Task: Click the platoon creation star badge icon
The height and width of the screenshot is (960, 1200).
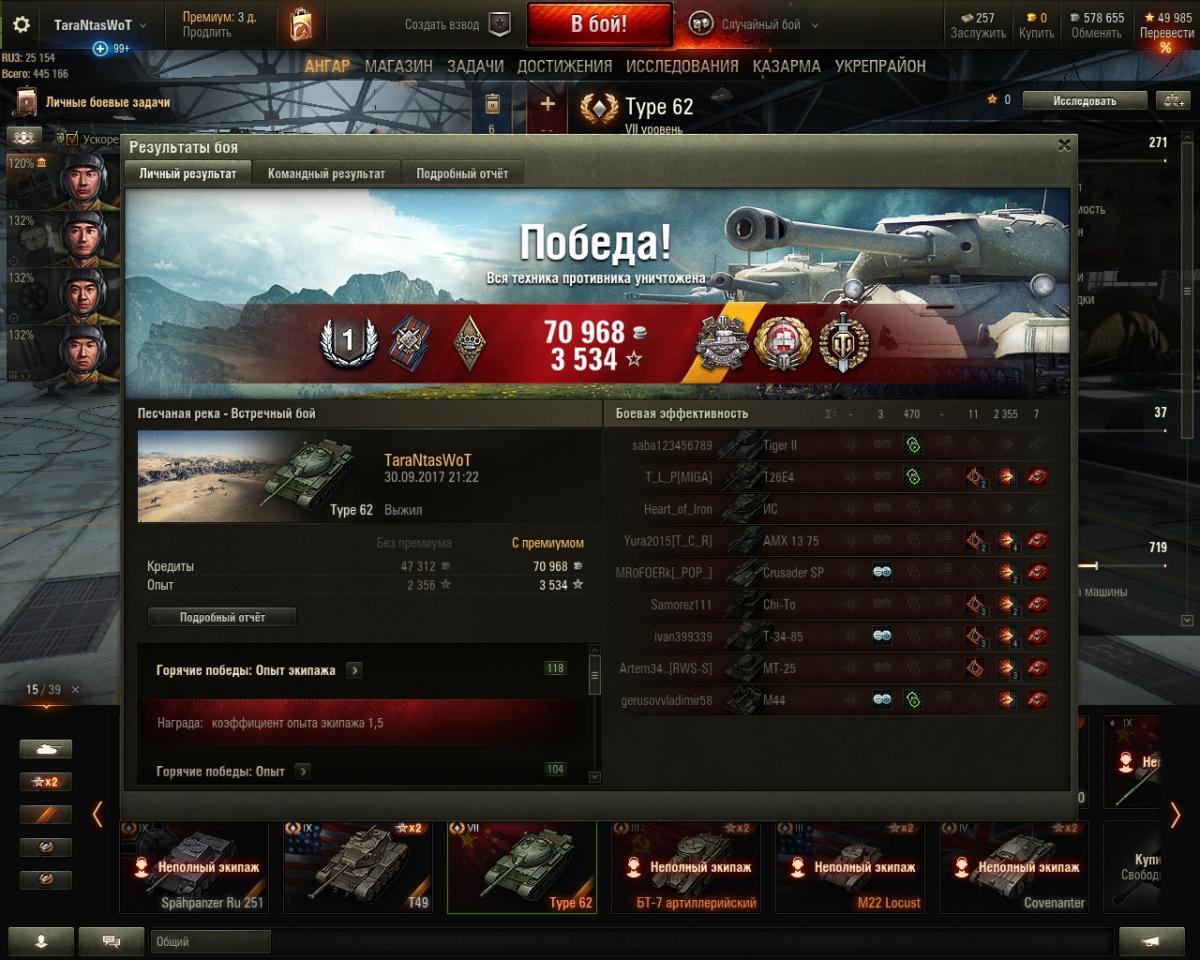Action: coord(499,24)
